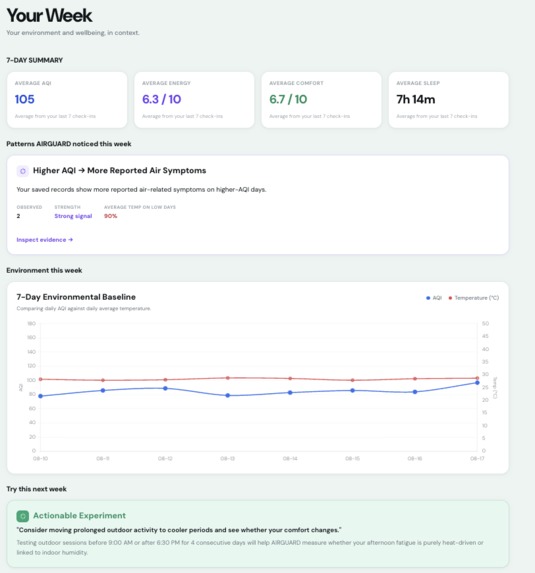Open the Inspect evidence link

(45, 240)
